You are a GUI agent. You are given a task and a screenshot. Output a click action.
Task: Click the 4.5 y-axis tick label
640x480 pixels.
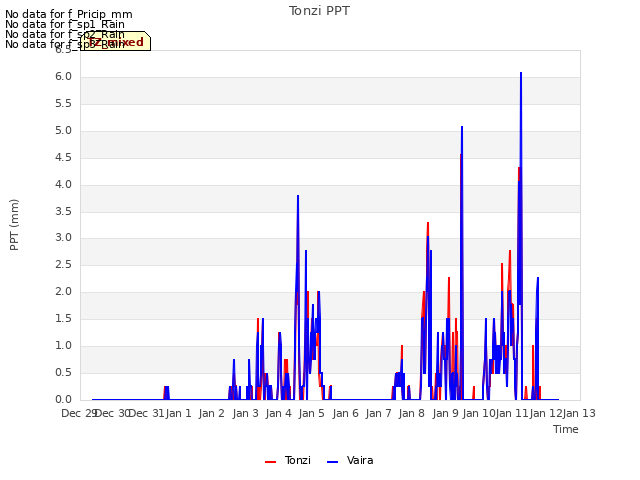[x=63, y=158]
